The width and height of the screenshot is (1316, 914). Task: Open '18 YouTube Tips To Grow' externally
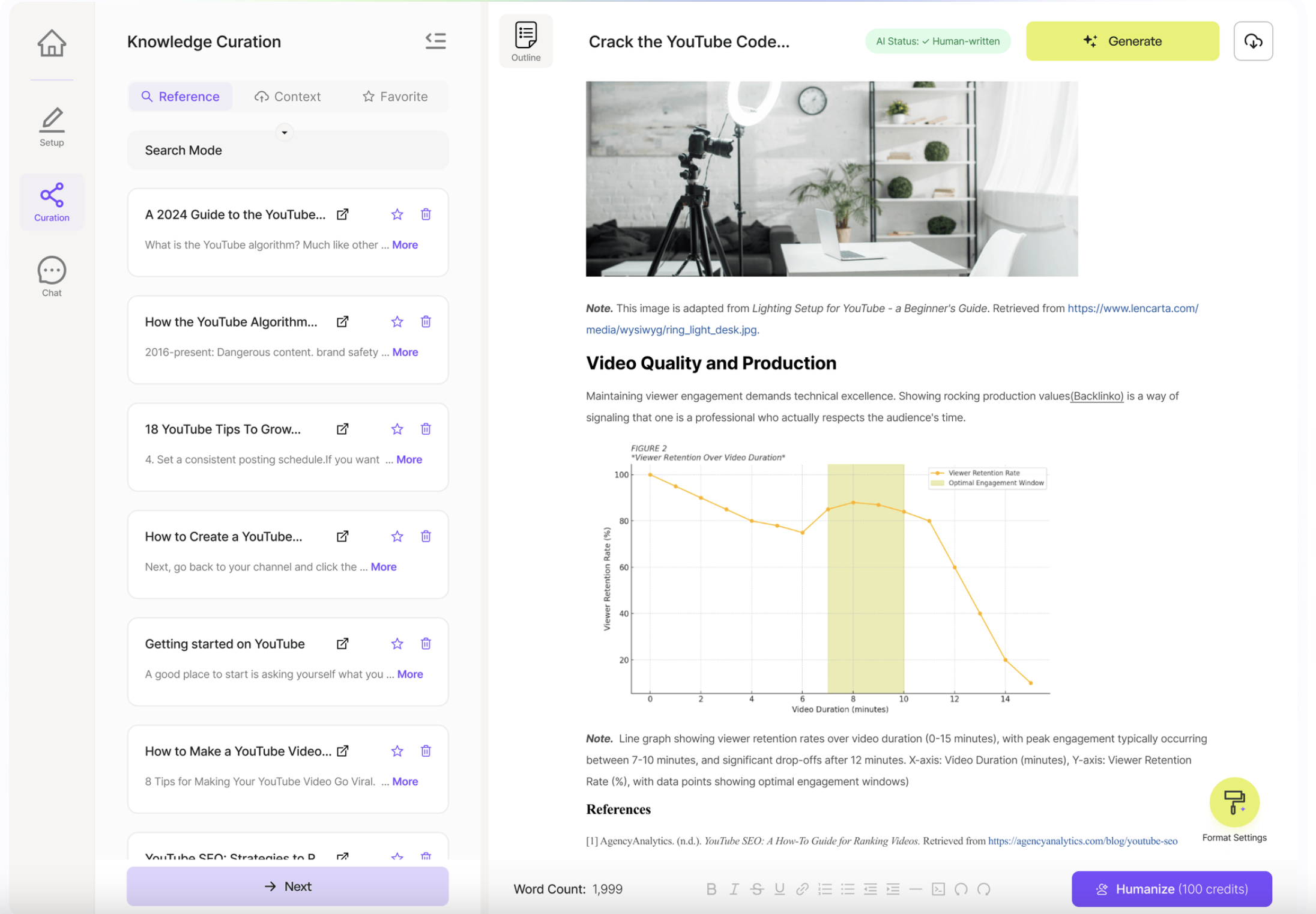tap(342, 429)
